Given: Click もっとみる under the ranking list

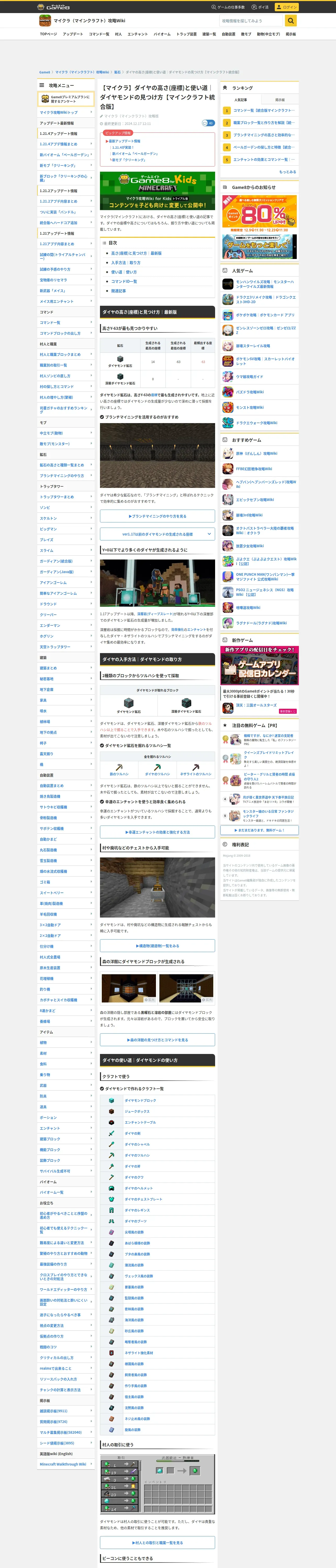Looking at the screenshot, I should (x=288, y=172).
